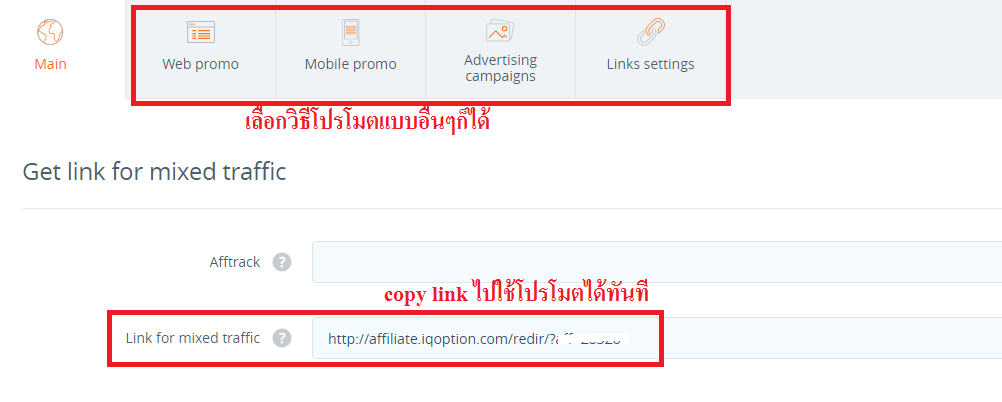Click the Mobile promo phone icon
This screenshot has height=402, width=1002.
(350, 32)
